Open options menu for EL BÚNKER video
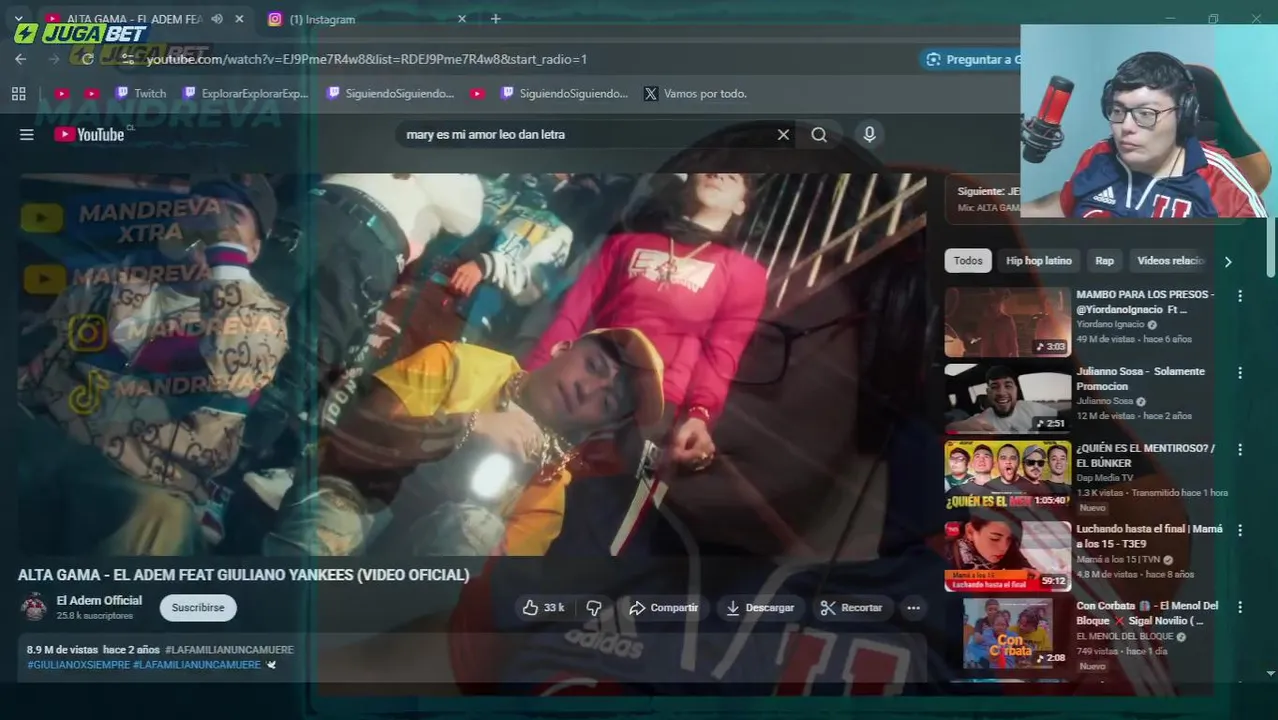 click(x=1240, y=449)
